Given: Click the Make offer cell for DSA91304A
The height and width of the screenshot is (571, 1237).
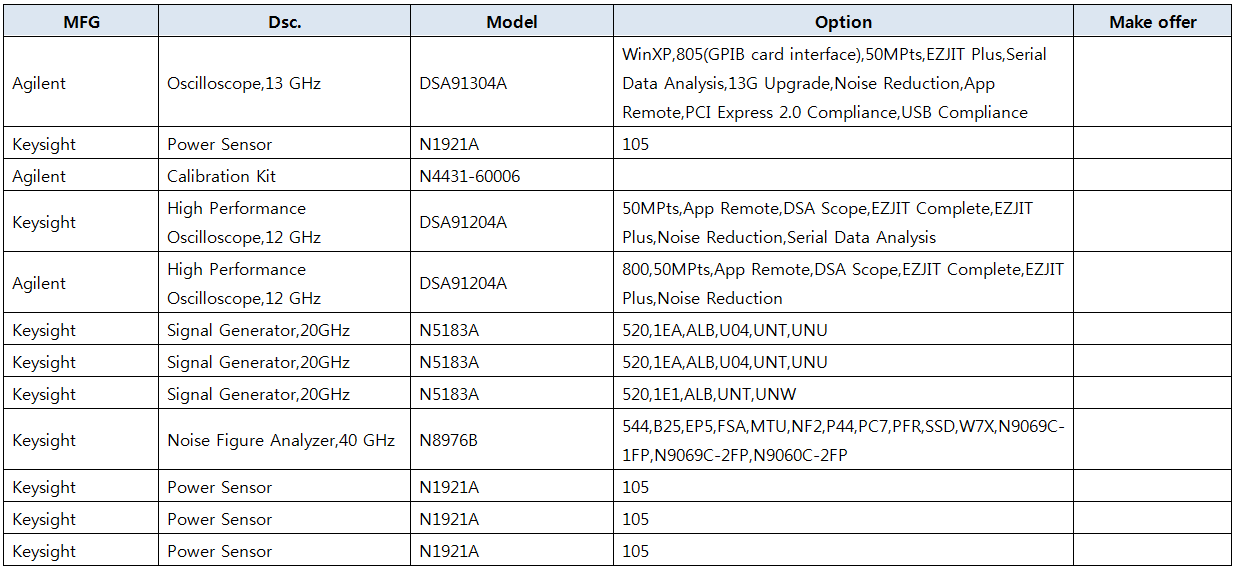Looking at the screenshot, I should pos(1152,84).
